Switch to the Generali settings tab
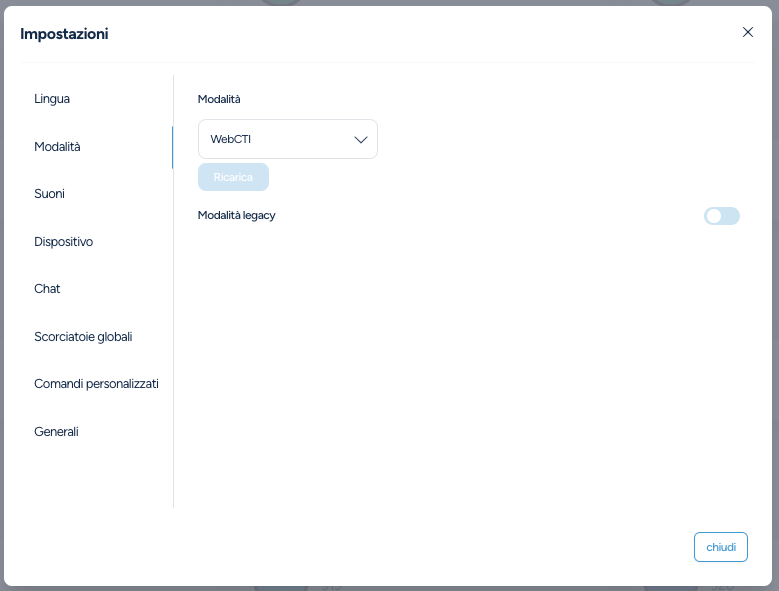 pyautogui.click(x=56, y=431)
